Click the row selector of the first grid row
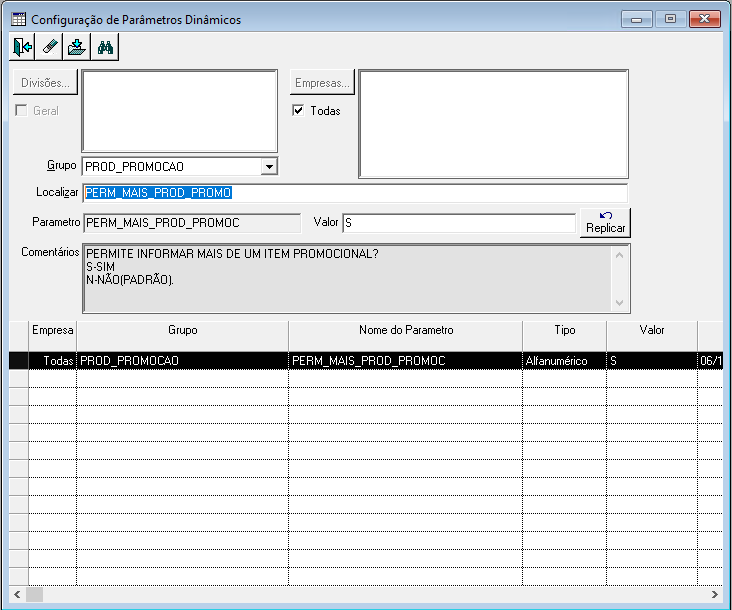 point(19,361)
